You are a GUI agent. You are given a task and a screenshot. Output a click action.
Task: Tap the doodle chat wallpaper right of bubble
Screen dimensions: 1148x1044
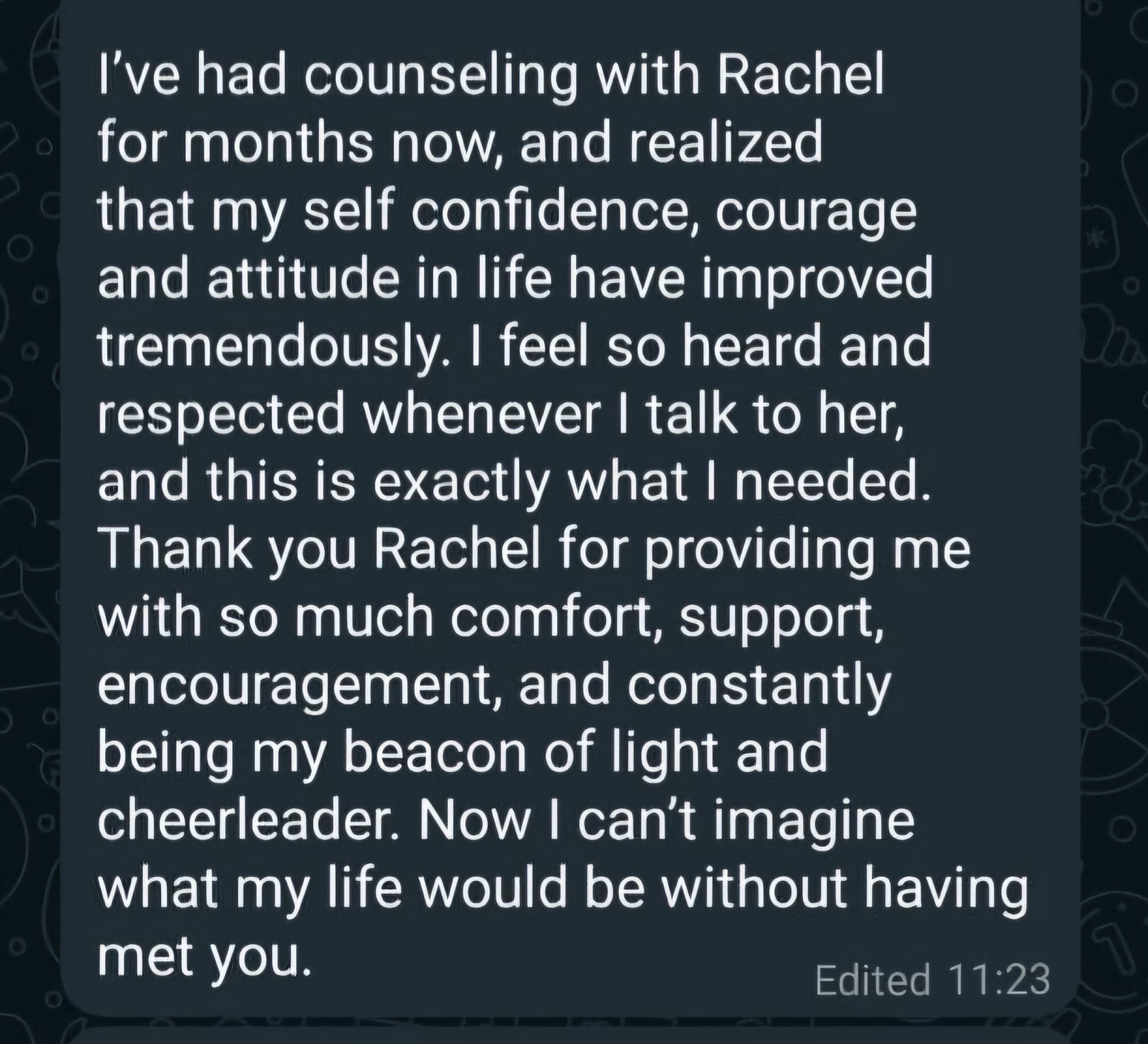coord(1114,512)
